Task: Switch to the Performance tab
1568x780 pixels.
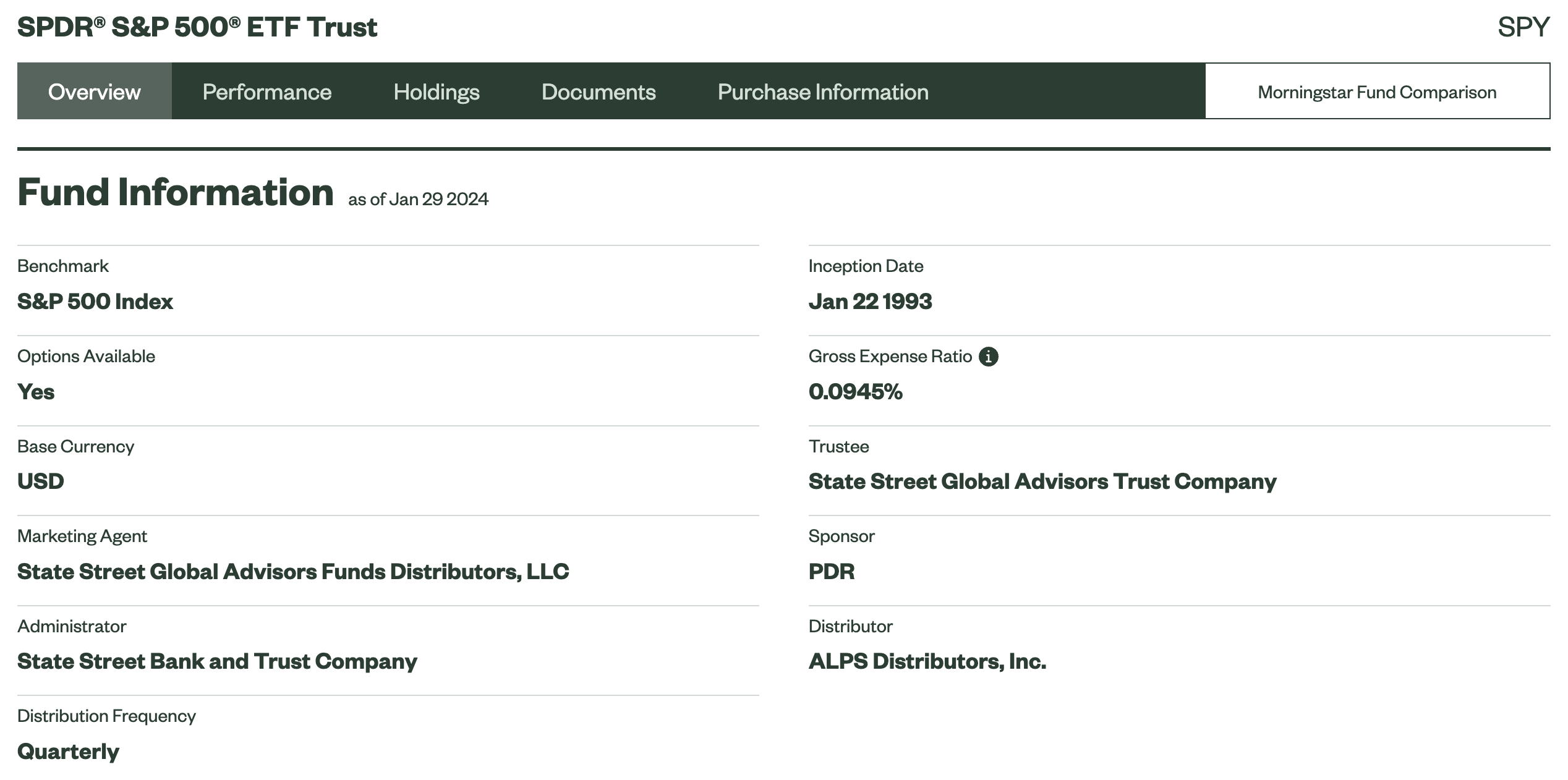Action: pyautogui.click(x=266, y=91)
